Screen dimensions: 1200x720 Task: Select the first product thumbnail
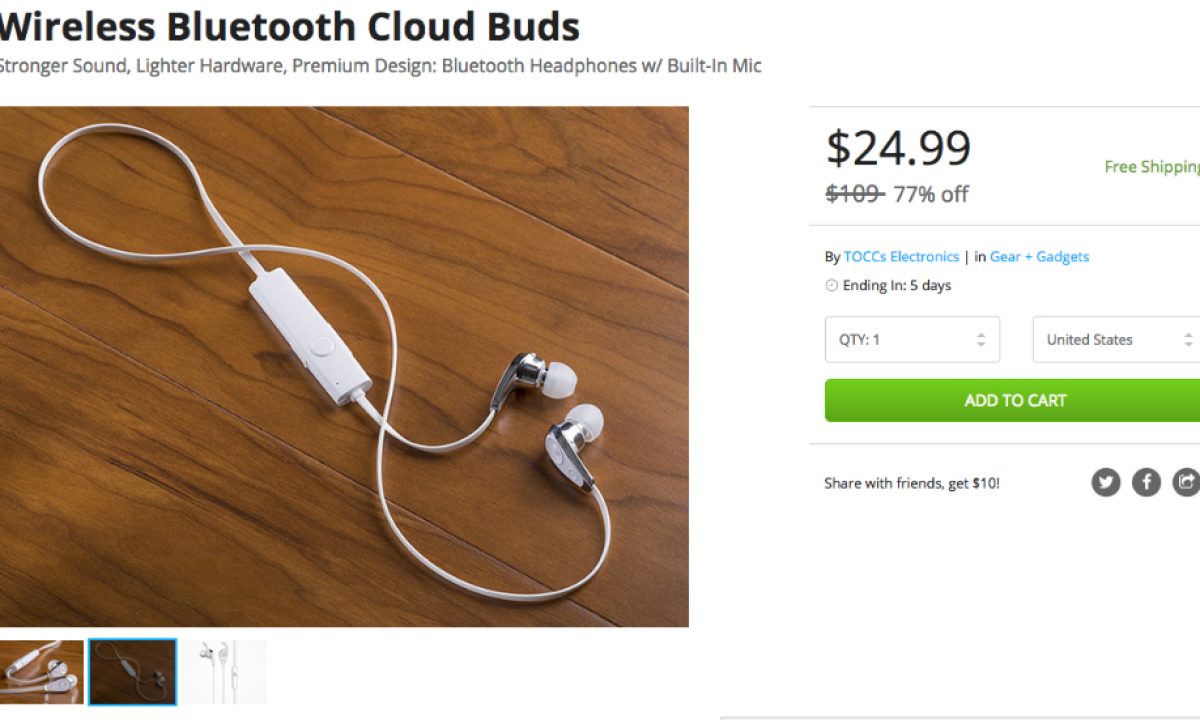(40, 672)
